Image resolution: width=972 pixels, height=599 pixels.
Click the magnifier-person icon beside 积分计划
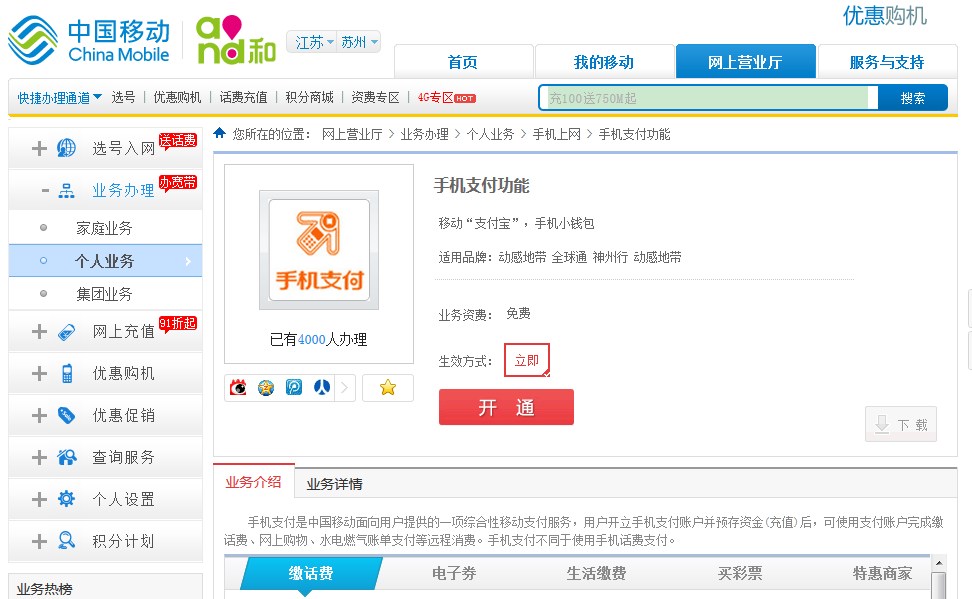[66, 541]
